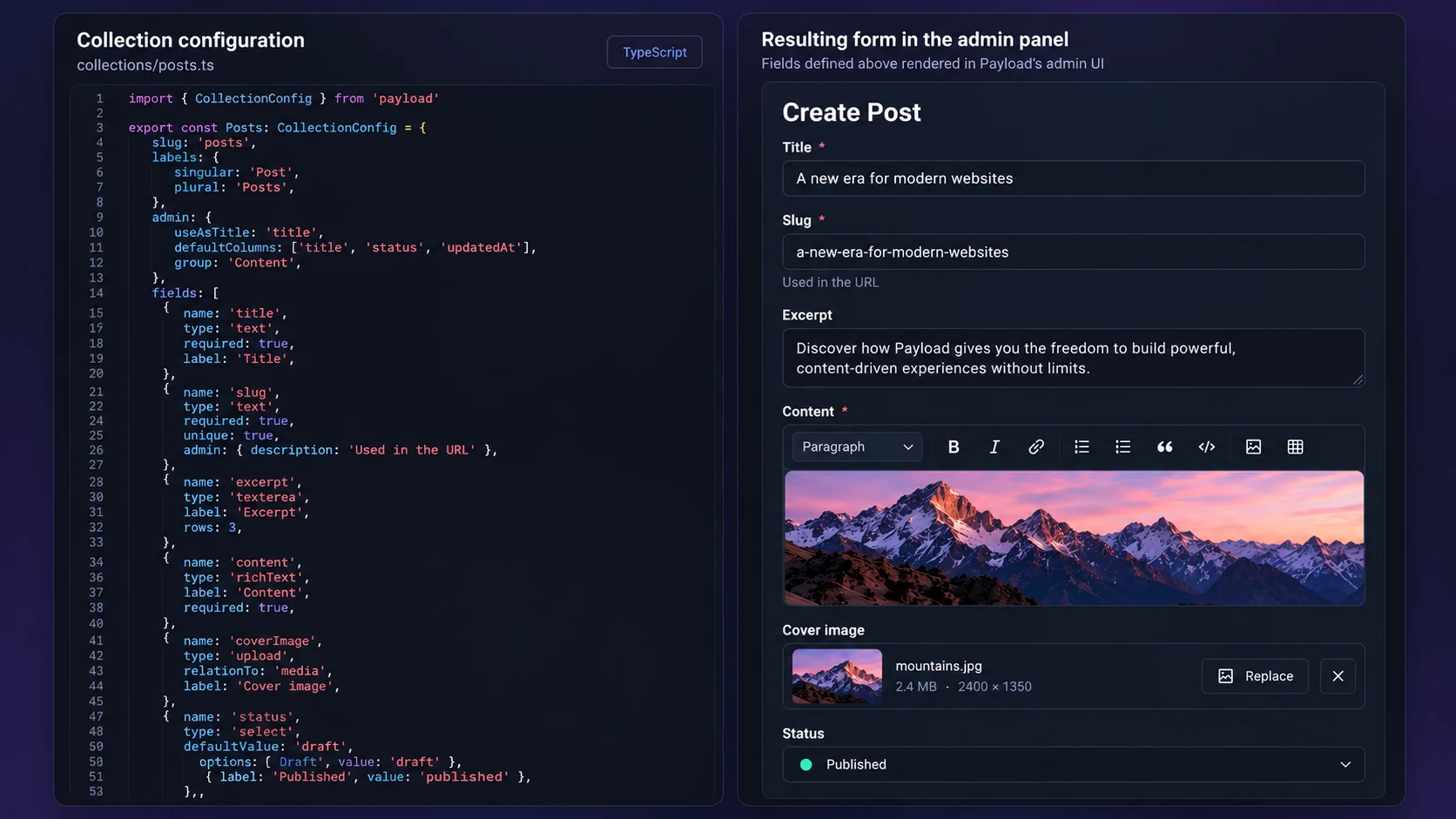The width and height of the screenshot is (1456, 819).
Task: Click the 'Collection configuration' panel title
Action: pyautogui.click(x=191, y=40)
